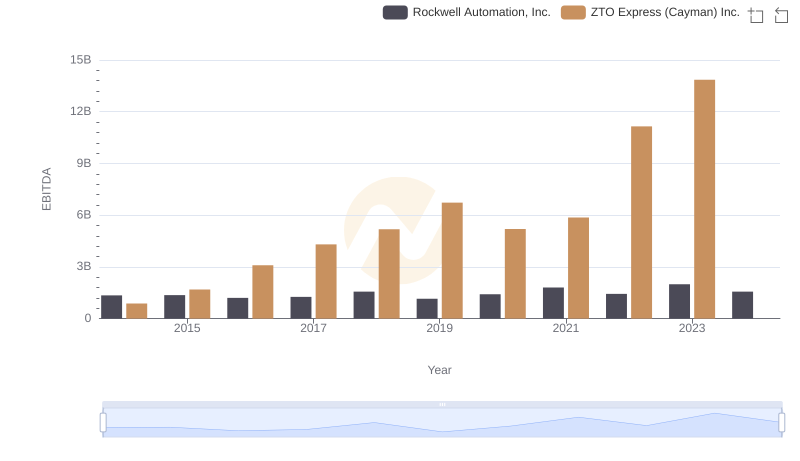Activate the zoom area selection icon

pos(756,15)
